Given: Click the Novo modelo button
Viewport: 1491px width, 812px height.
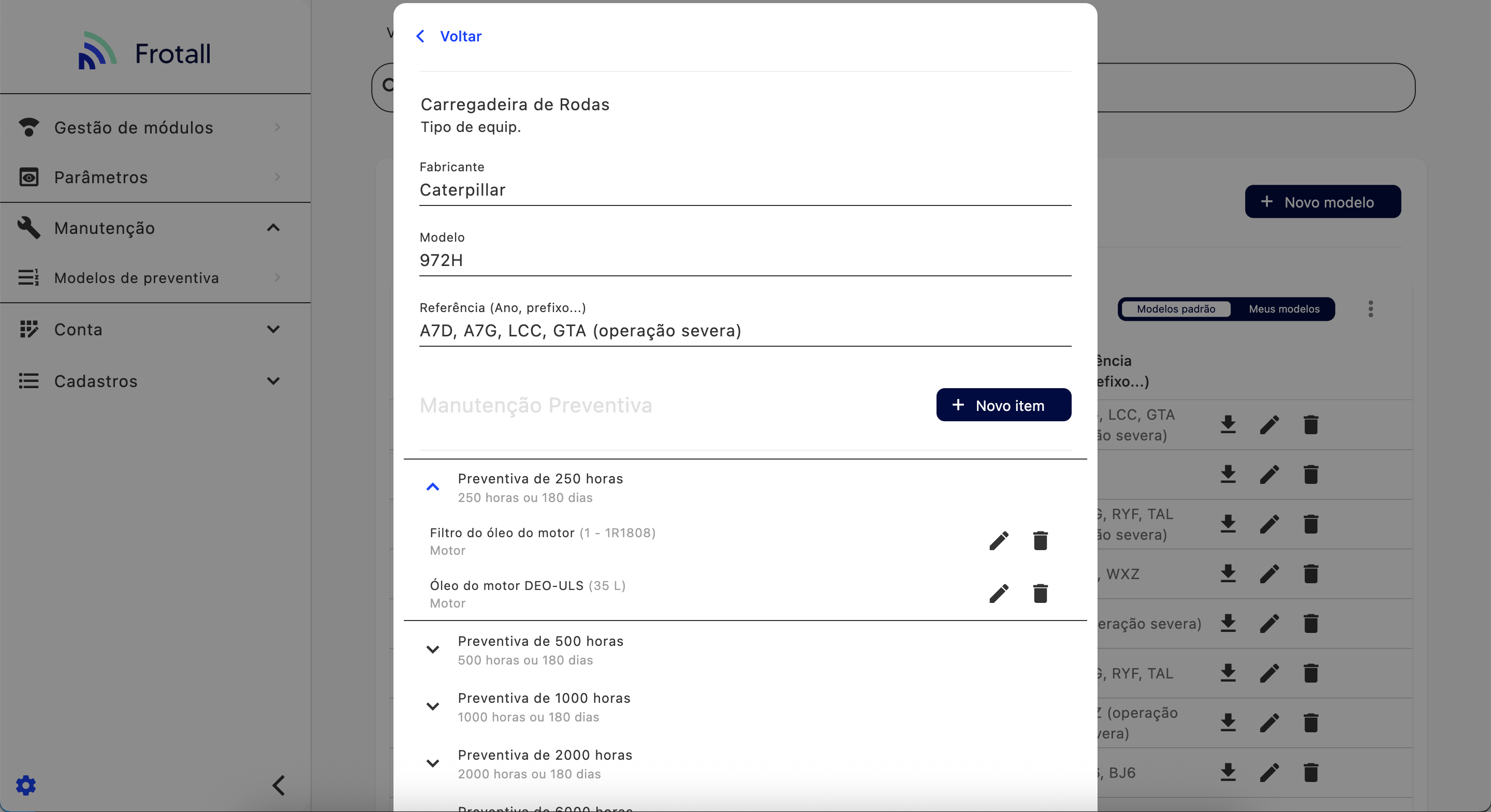Looking at the screenshot, I should coord(1323,202).
